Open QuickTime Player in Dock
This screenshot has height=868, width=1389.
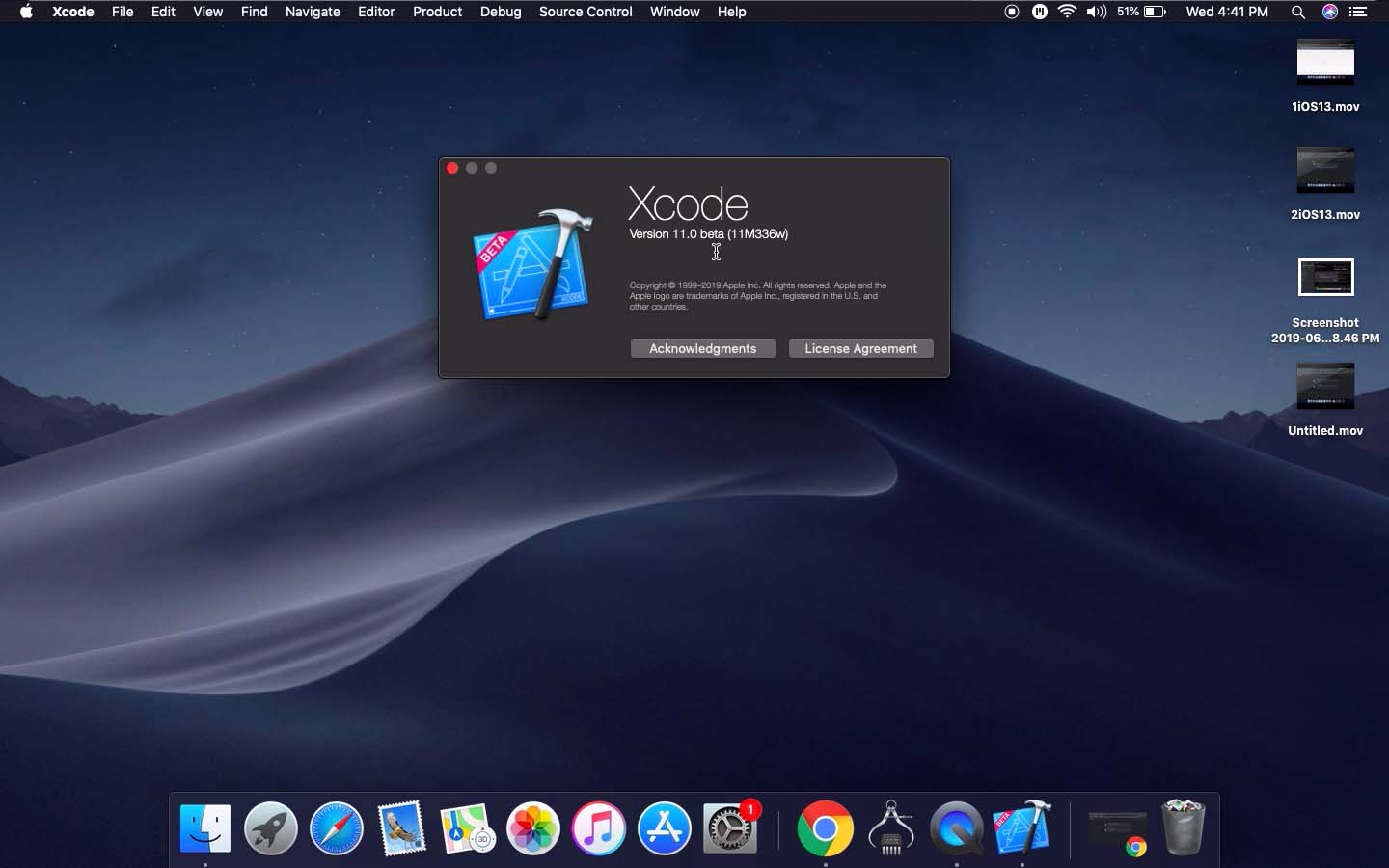[957, 828]
